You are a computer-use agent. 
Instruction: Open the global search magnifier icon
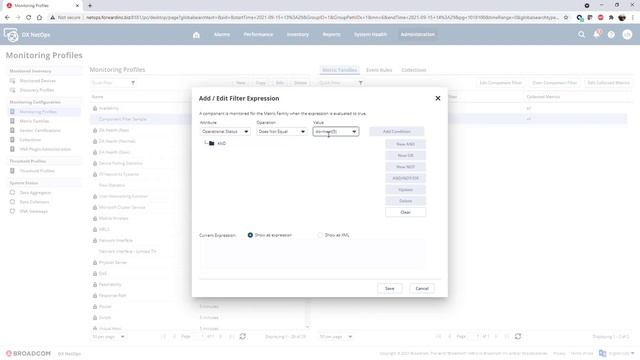click(x=582, y=35)
